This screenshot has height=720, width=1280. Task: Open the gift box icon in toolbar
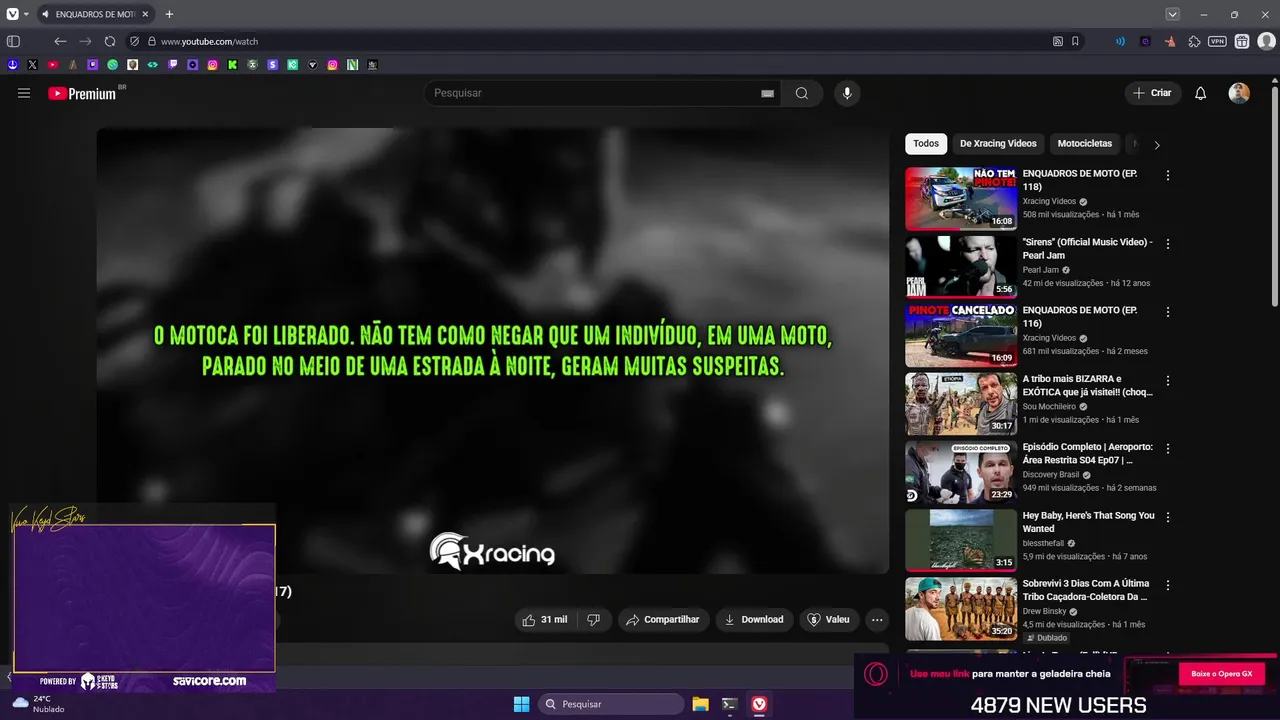click(x=1242, y=42)
